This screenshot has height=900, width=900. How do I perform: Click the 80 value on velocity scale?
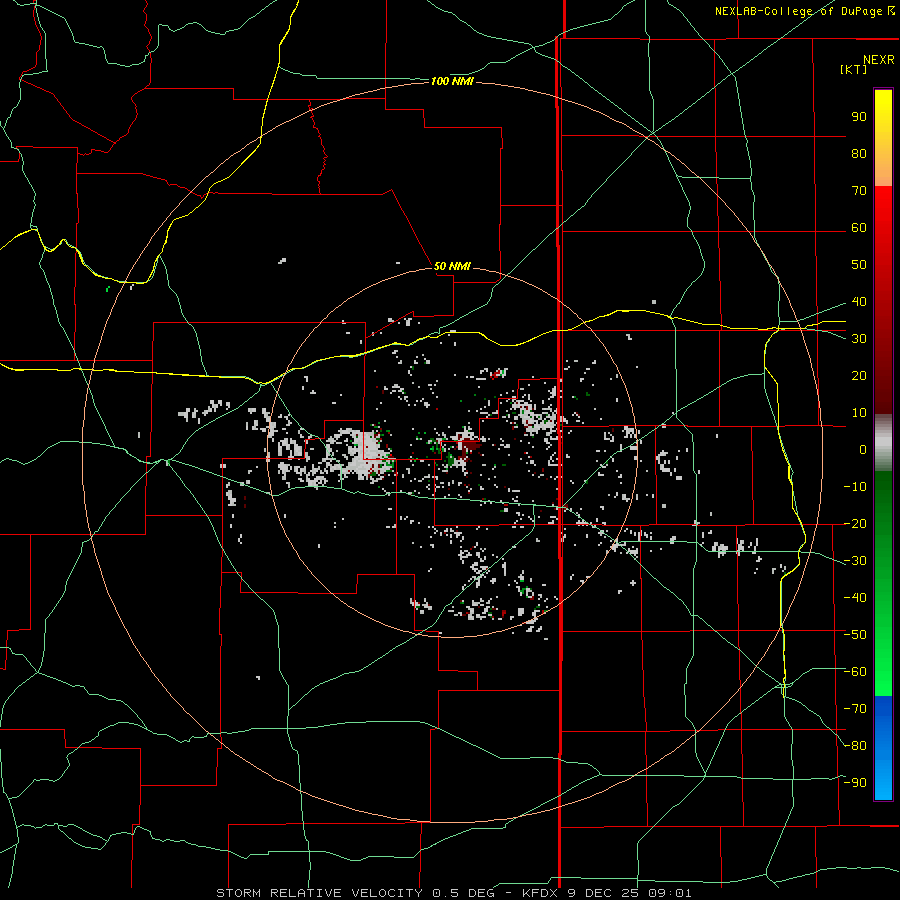(859, 153)
